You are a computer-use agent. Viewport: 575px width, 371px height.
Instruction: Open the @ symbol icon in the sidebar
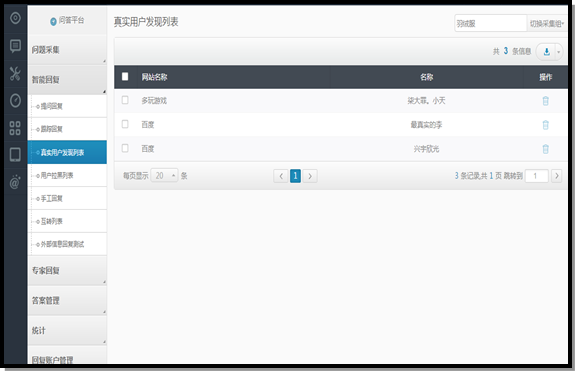(x=15, y=182)
